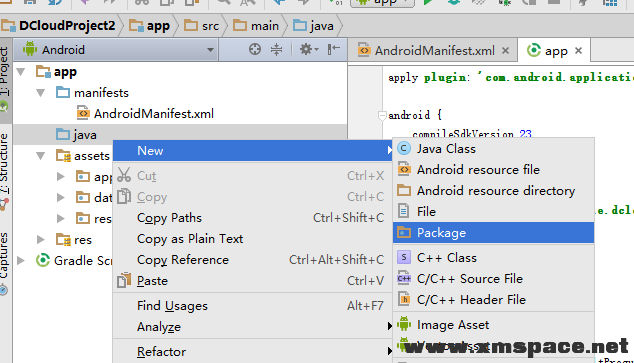Create new Image Asset
The height and width of the screenshot is (363, 634).
[x=493, y=325]
